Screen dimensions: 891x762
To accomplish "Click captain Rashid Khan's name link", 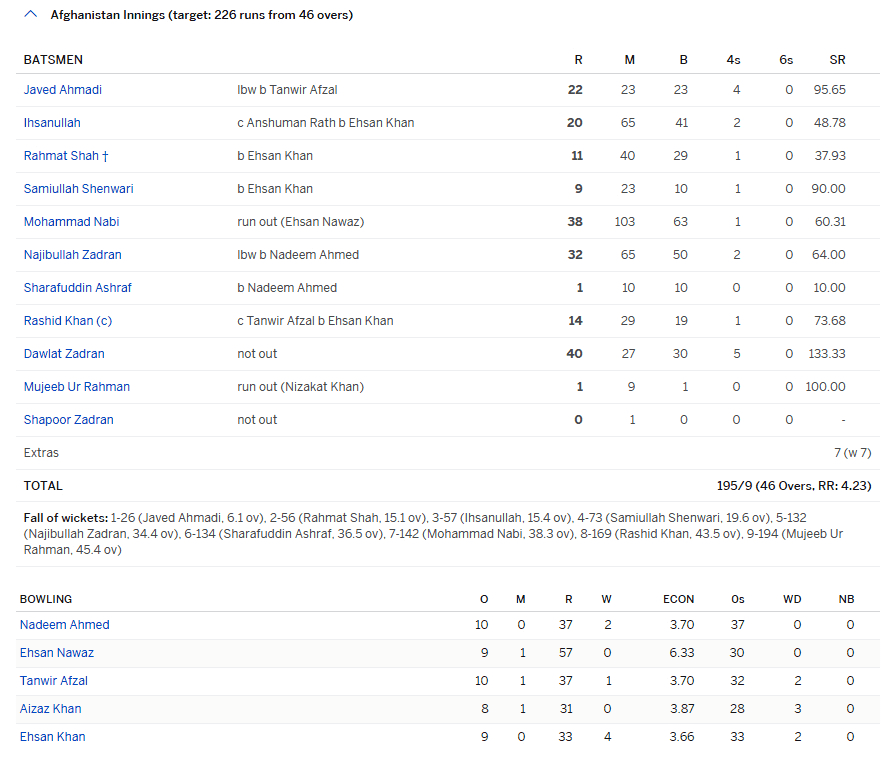I will pyautogui.click(x=67, y=321).
